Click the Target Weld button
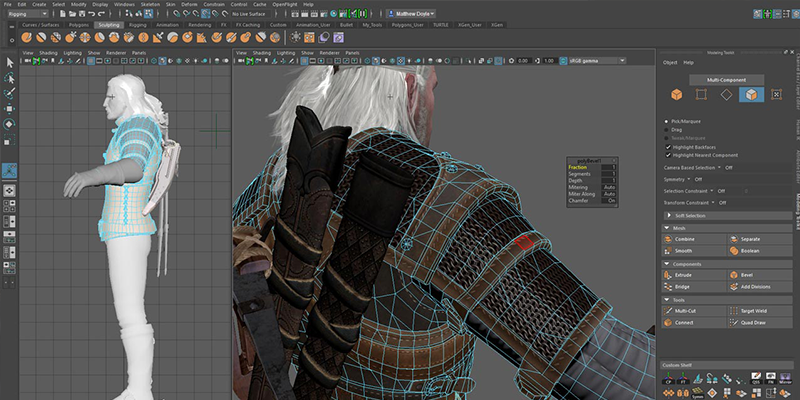This screenshot has width=800, height=400. pos(760,311)
